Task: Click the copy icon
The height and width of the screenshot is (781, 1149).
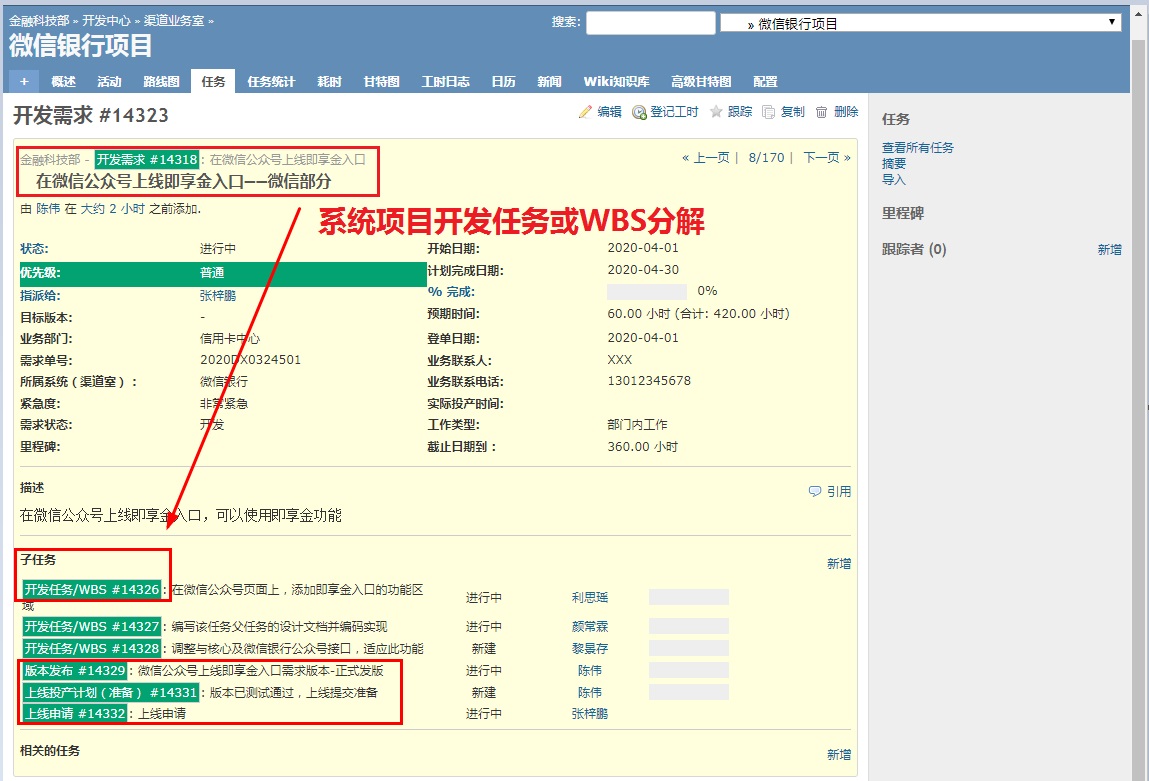Action: pyautogui.click(x=769, y=112)
